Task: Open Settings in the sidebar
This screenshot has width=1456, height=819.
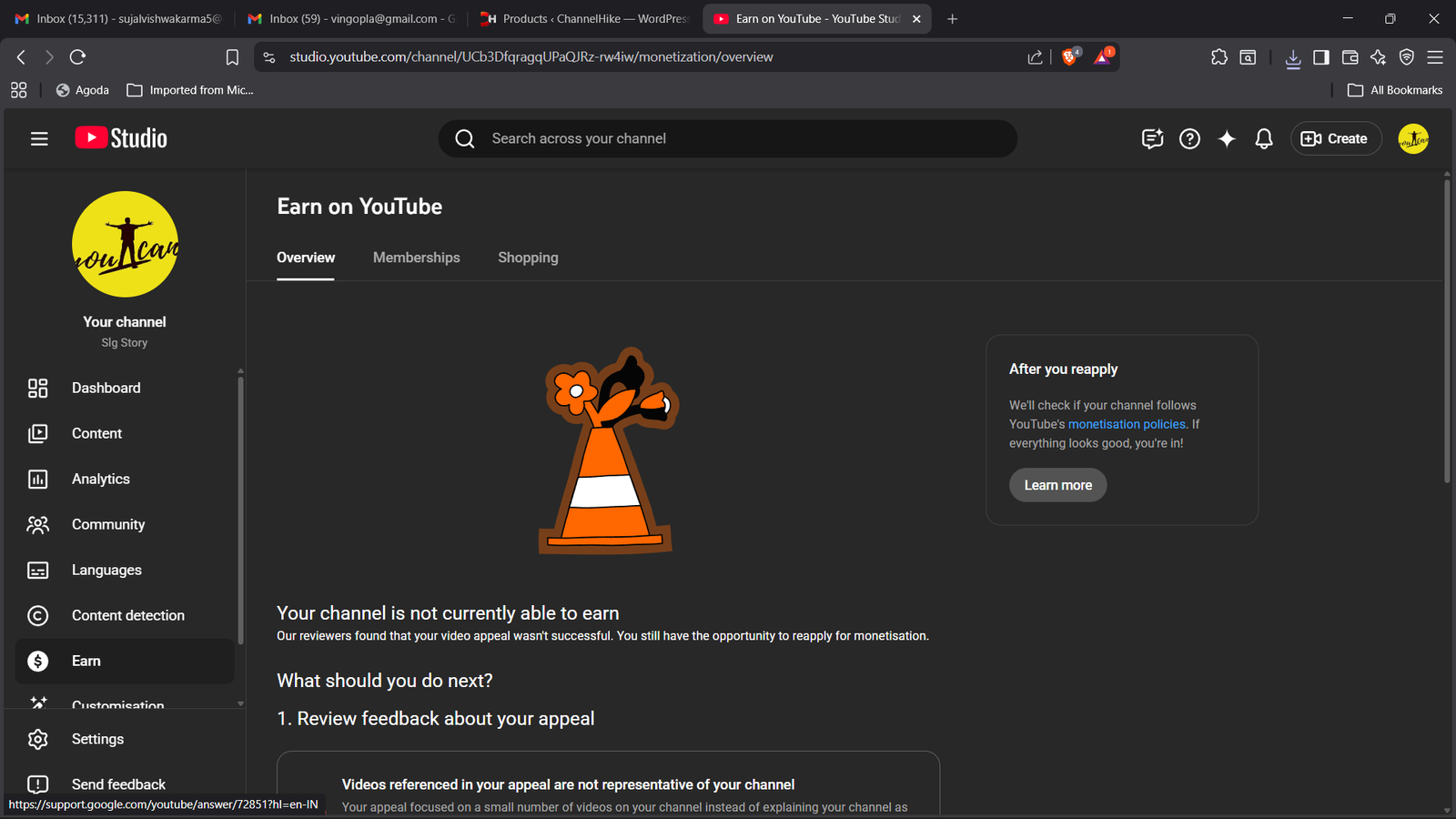Action: point(97,739)
